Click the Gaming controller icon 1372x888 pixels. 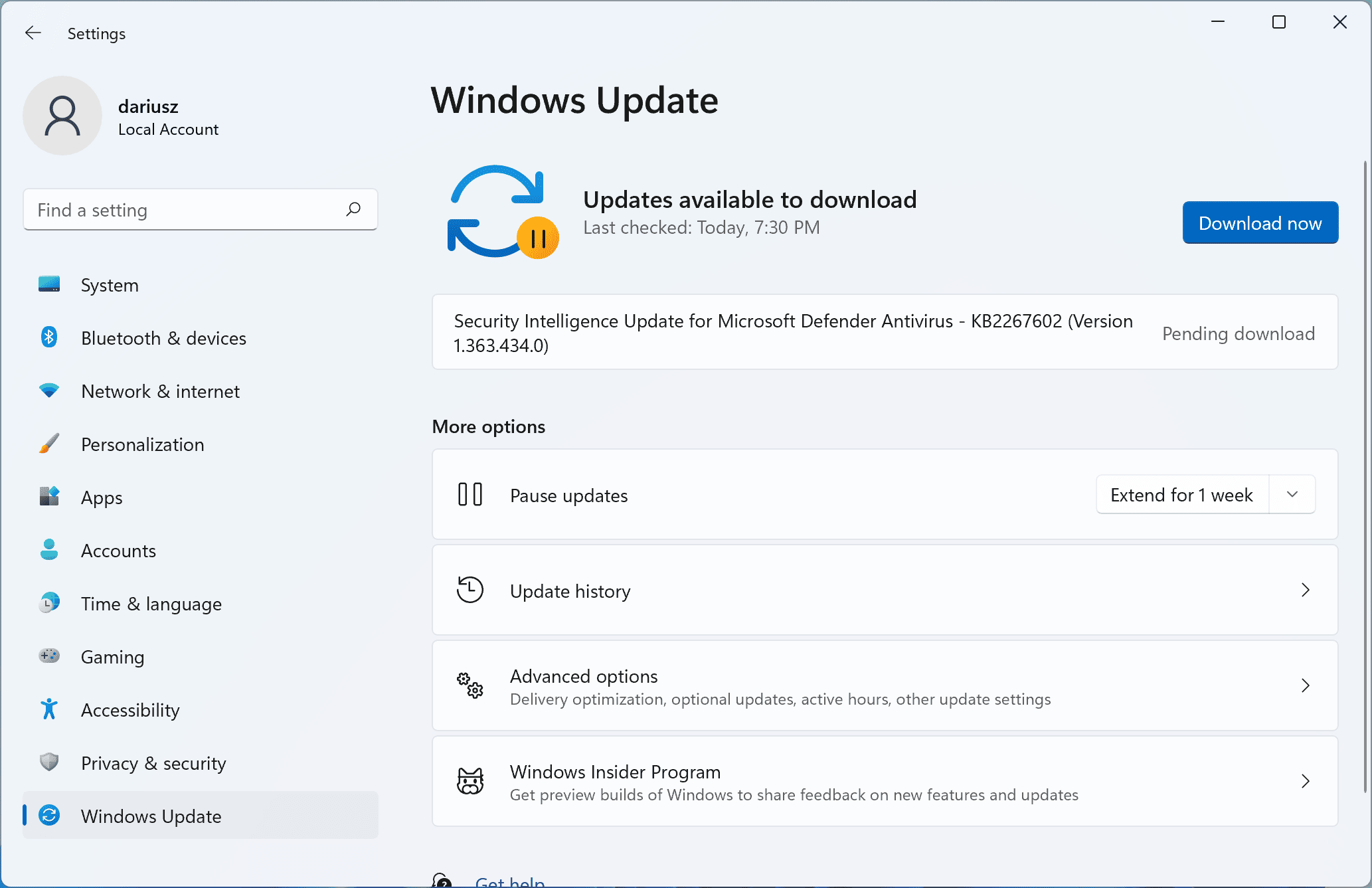[49, 656]
